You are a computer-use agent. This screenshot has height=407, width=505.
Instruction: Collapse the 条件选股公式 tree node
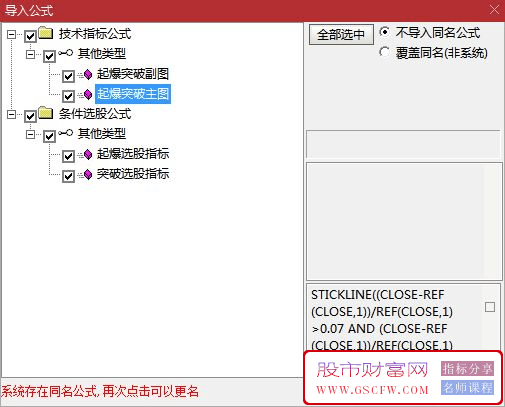click(x=11, y=115)
